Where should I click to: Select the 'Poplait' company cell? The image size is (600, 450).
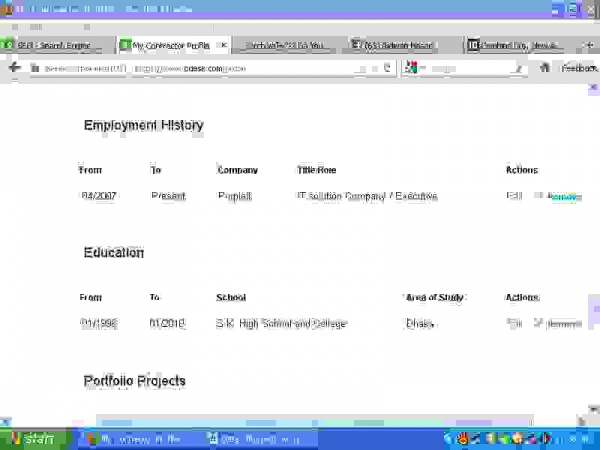tap(235, 196)
